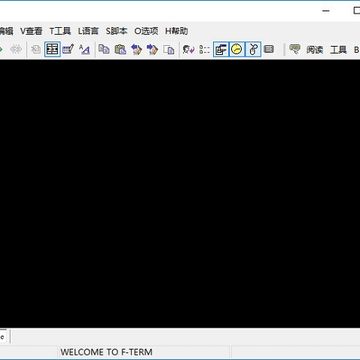The image size is (360, 360).
Task: Open the T工具 menu
Action: coord(60,31)
